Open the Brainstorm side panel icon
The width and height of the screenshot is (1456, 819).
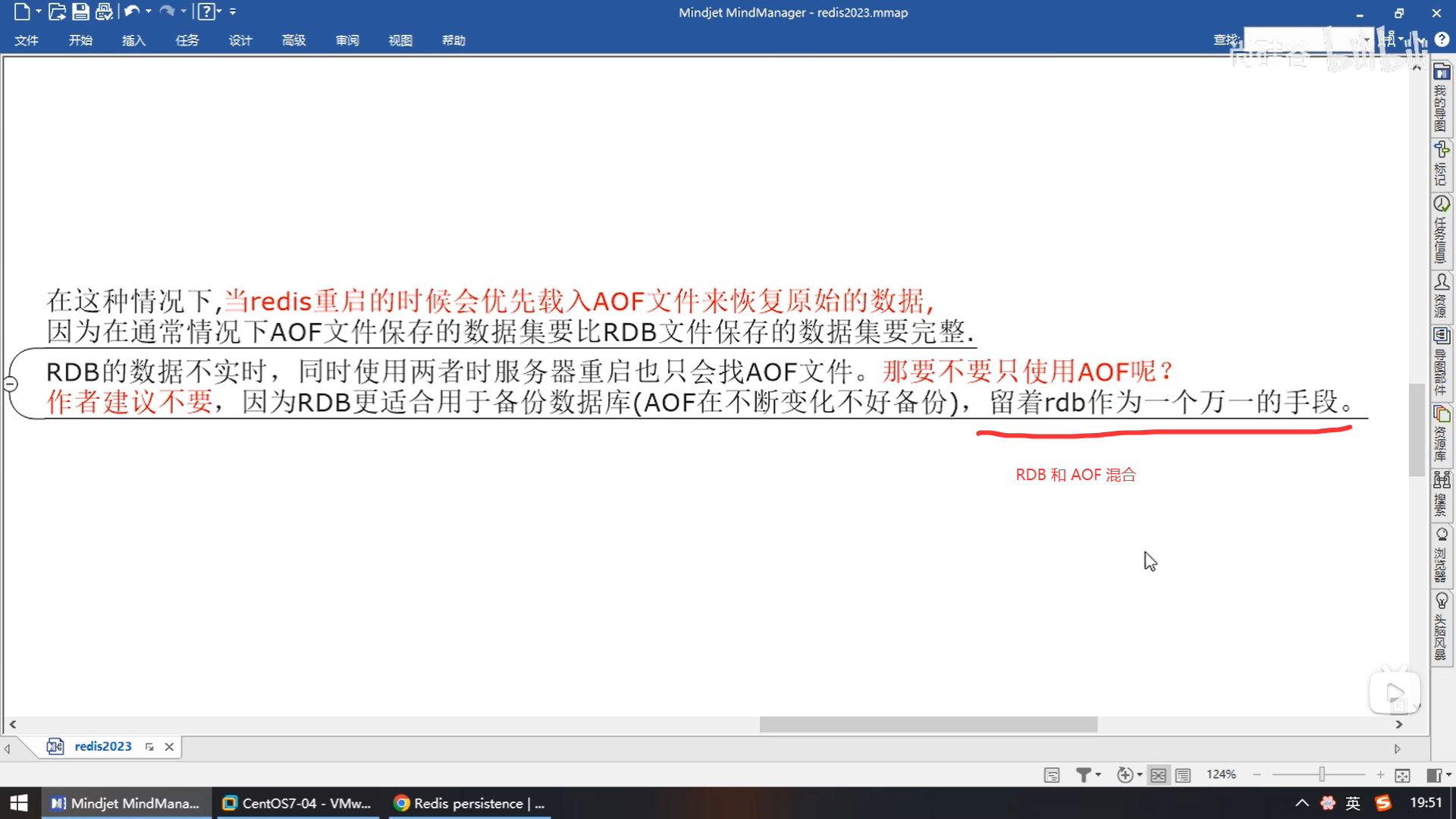click(1442, 601)
